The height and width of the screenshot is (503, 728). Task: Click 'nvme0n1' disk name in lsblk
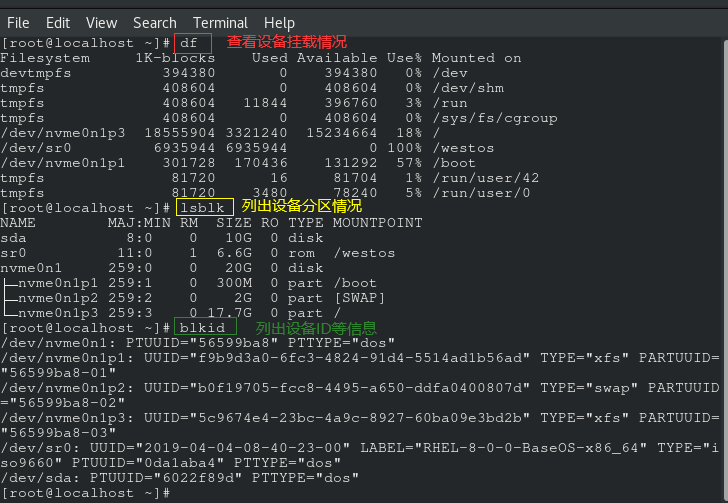(x=31, y=268)
